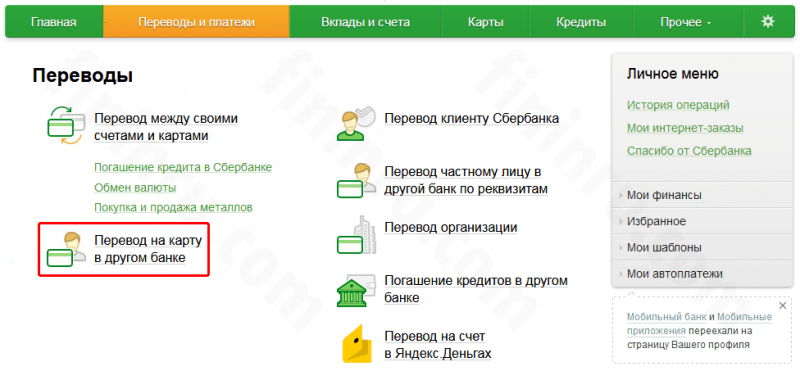
Task: Close the mobile bank notification box
Action: pyautogui.click(x=783, y=306)
